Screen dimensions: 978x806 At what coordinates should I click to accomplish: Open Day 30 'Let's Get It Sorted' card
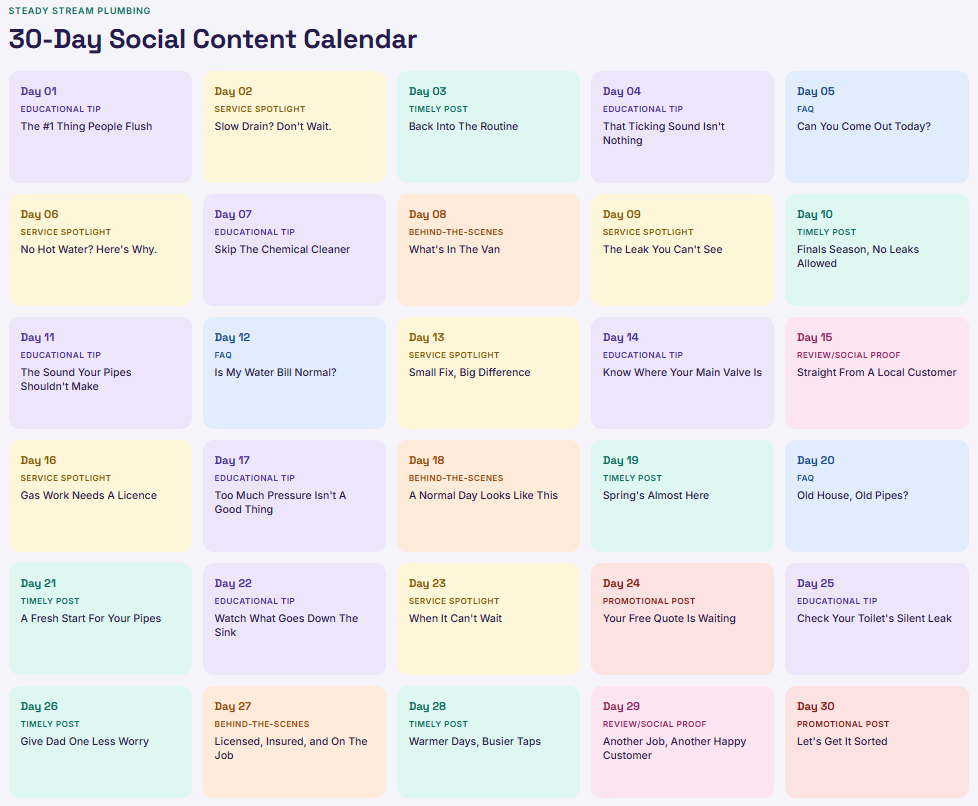876,742
